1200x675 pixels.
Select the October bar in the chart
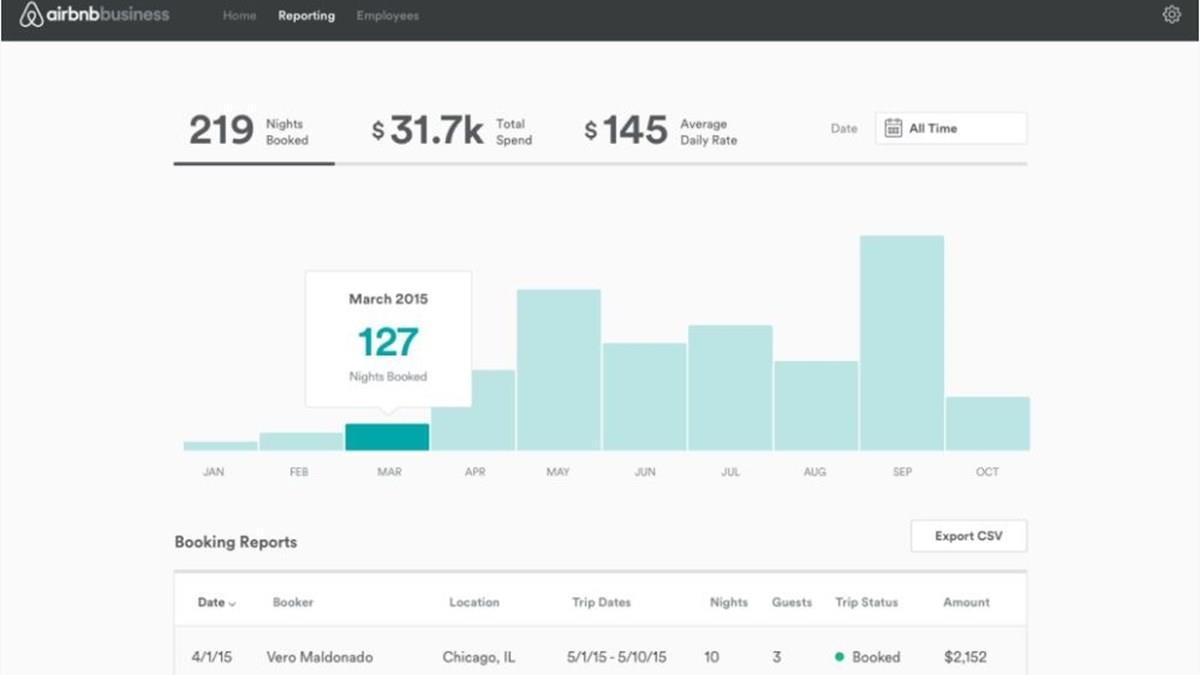click(987, 423)
